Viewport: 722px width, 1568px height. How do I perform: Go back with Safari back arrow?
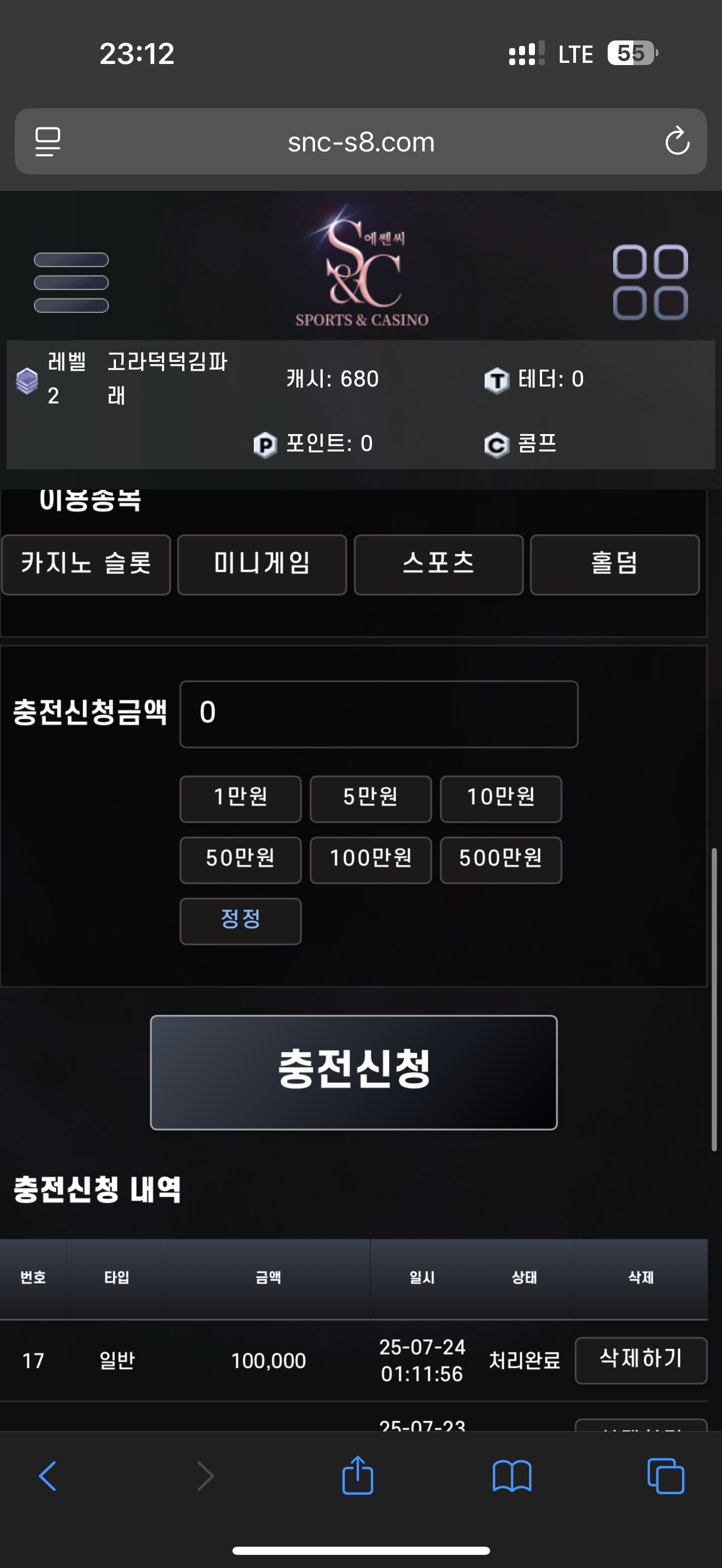click(48, 1476)
